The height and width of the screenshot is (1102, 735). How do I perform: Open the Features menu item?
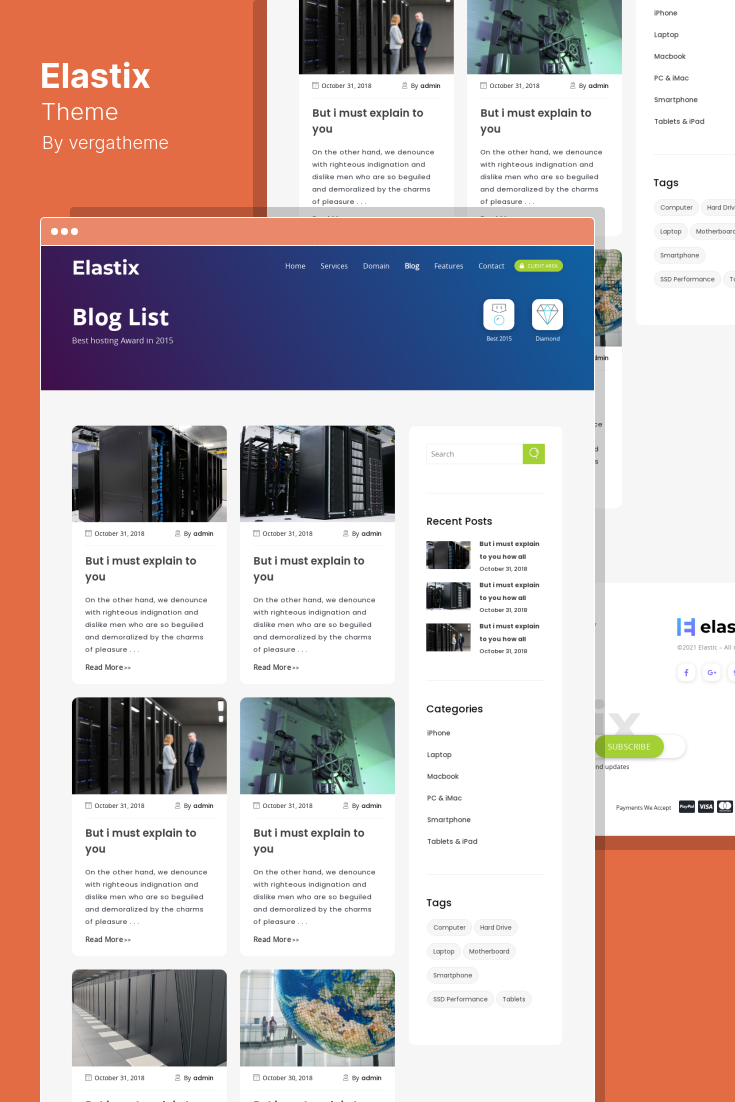click(448, 266)
